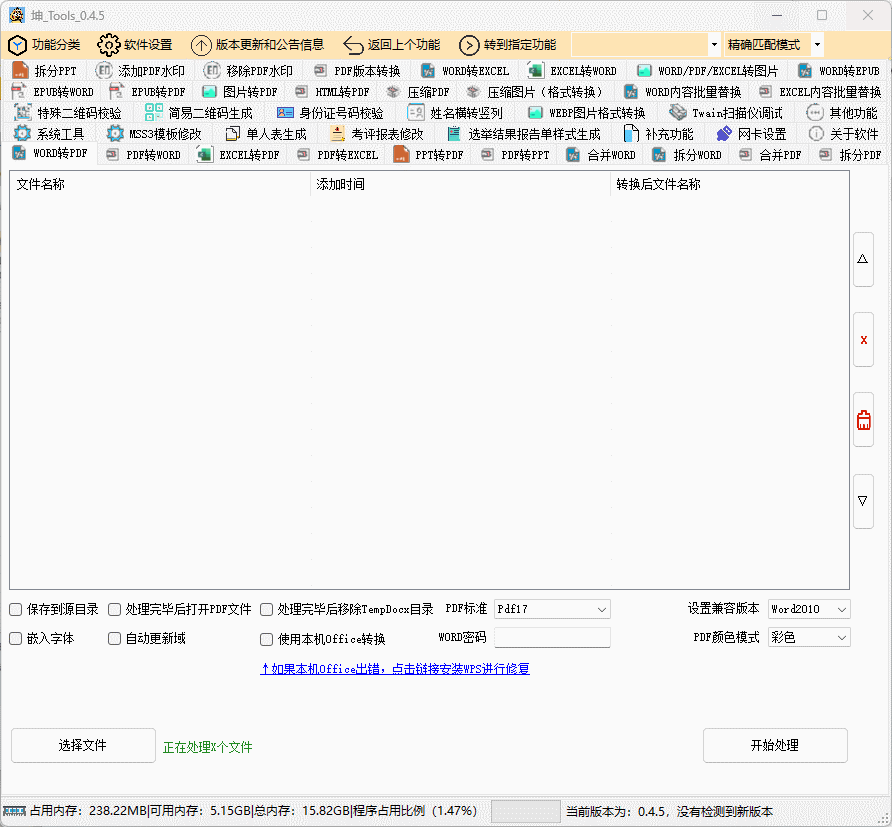Toggle 处理完毕后移除TempDocx目录 checkbox
The width and height of the screenshot is (892, 827).
[x=266, y=610]
